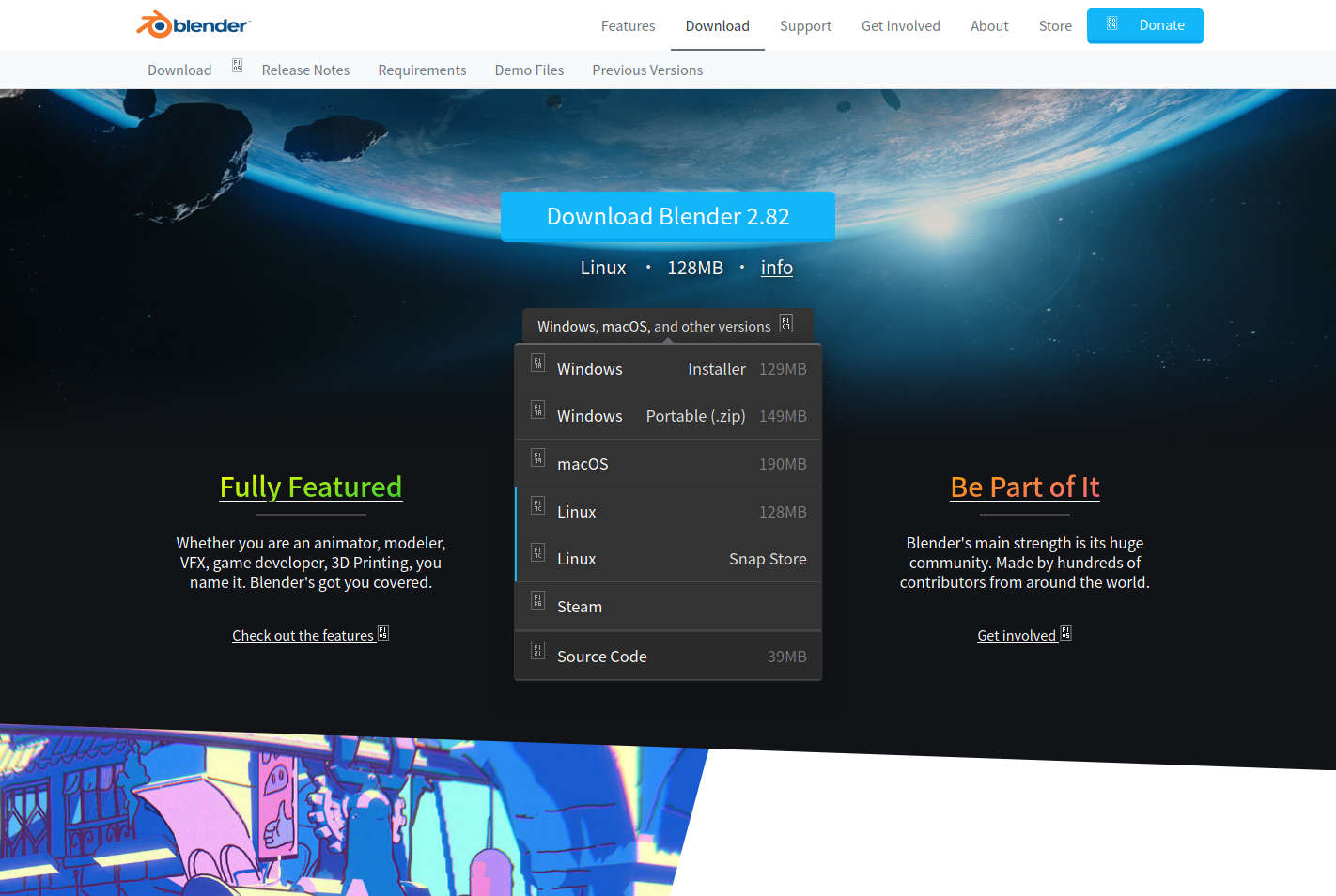The image size is (1336, 896).
Task: Open the Support menu item
Action: tap(806, 26)
